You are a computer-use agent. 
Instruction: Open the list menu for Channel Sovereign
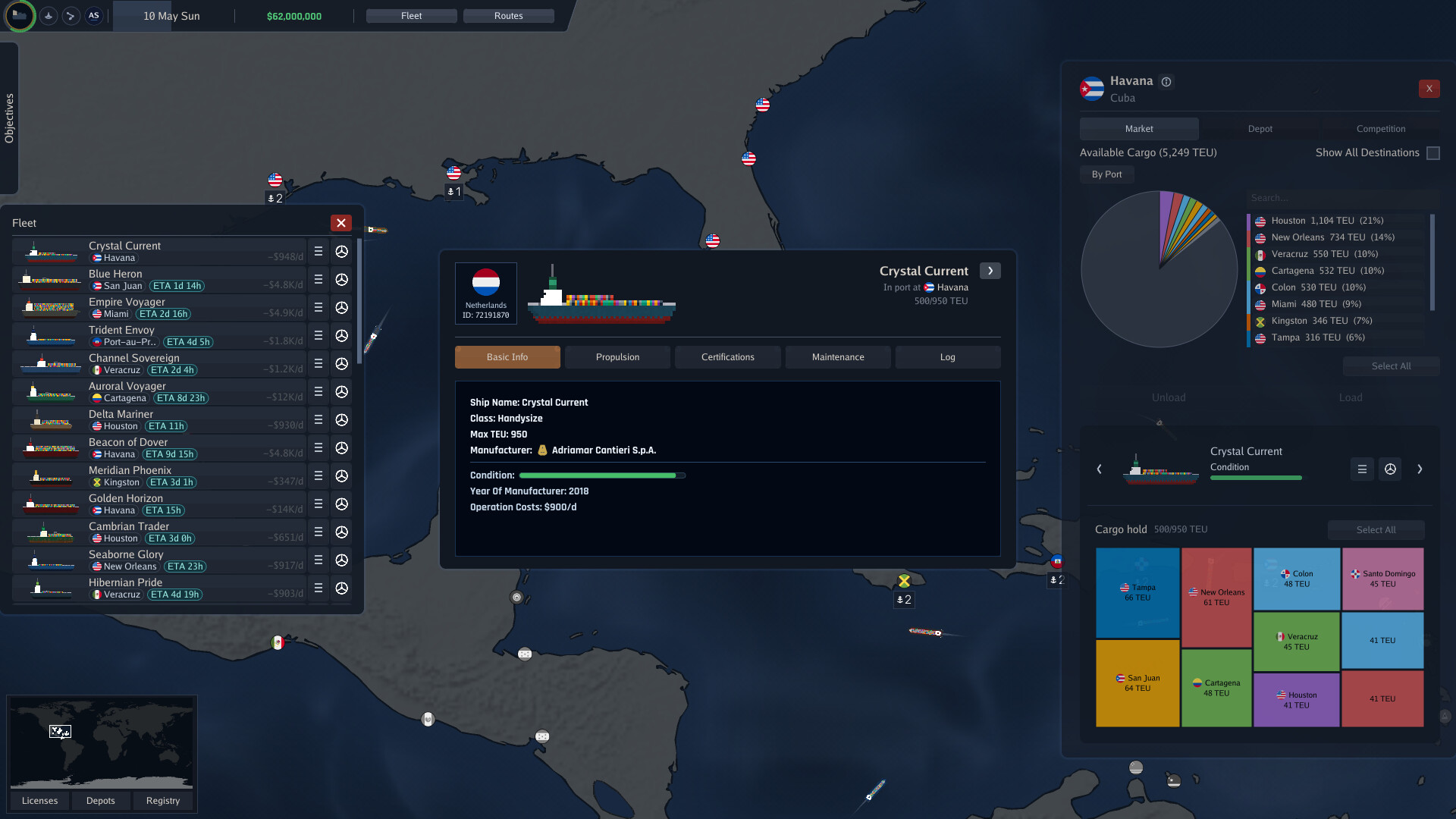318,364
